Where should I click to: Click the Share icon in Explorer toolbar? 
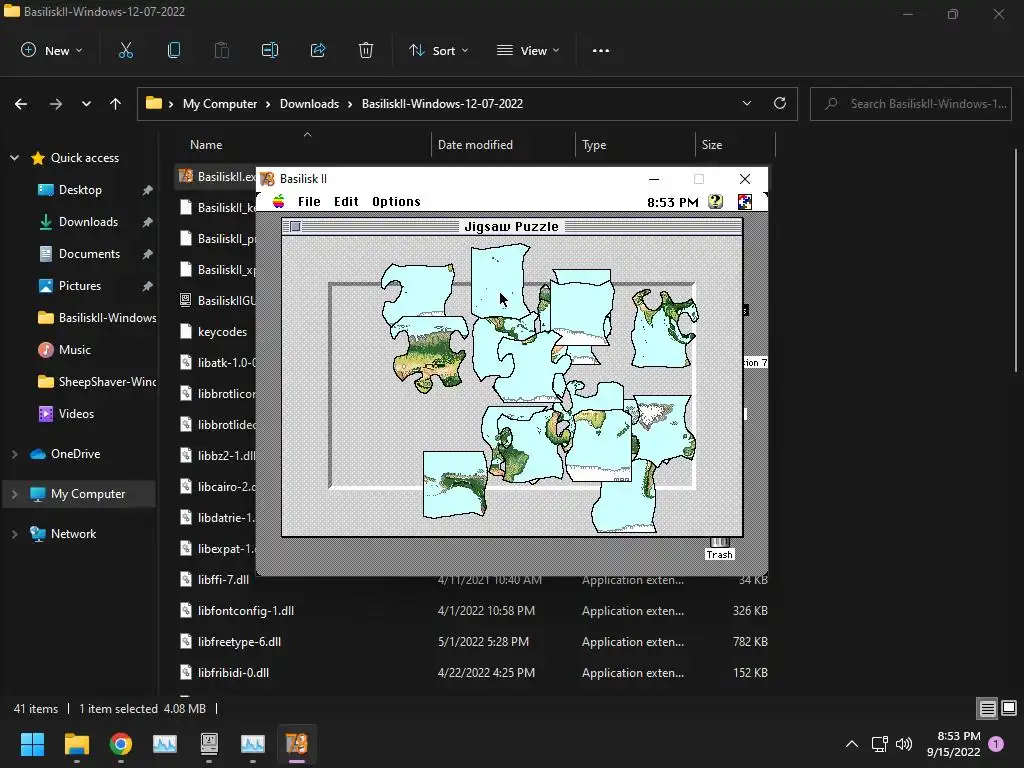click(318, 50)
